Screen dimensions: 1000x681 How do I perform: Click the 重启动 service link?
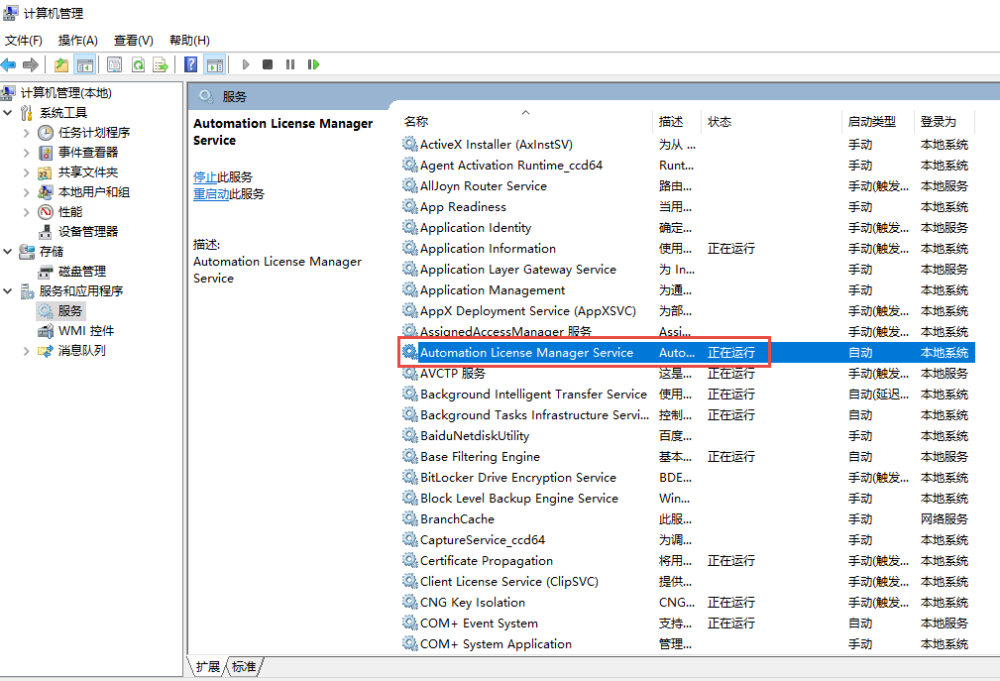[x=211, y=194]
